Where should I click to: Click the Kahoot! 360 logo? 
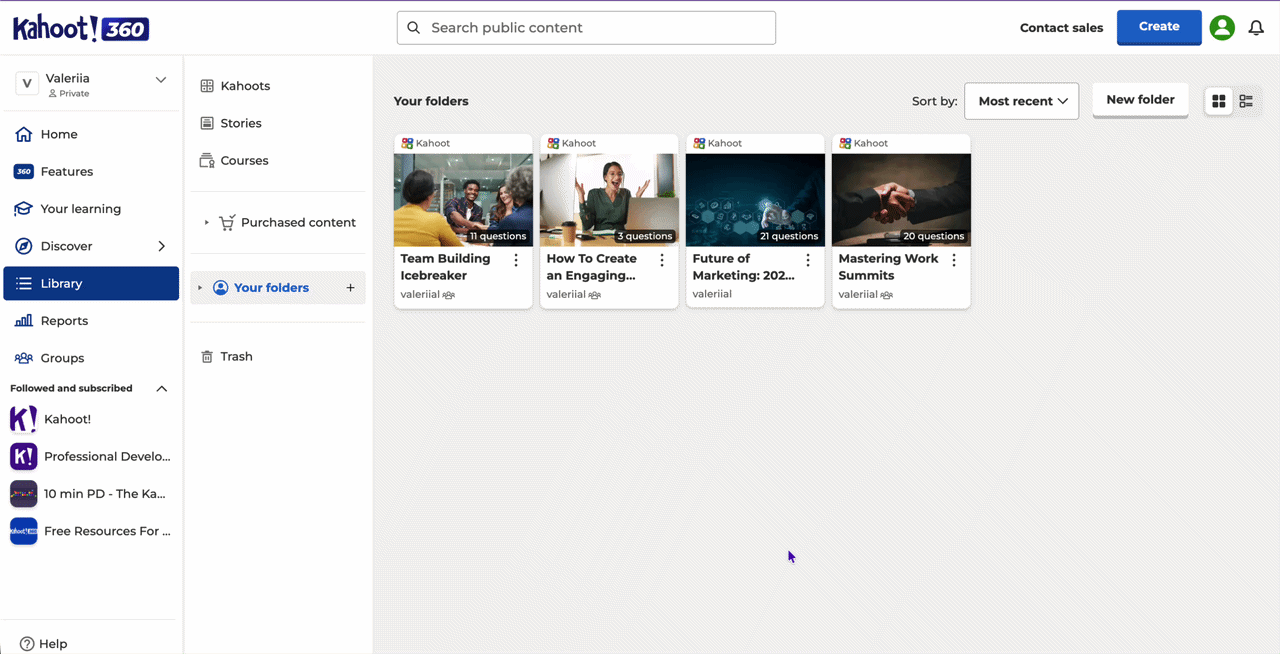81,28
